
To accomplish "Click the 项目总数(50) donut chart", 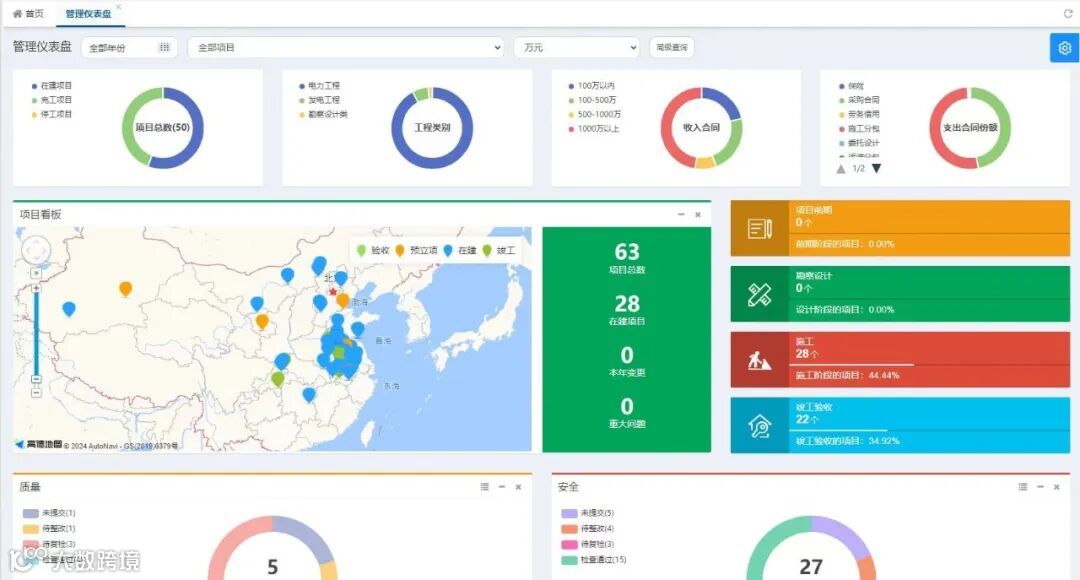I will click(163, 127).
